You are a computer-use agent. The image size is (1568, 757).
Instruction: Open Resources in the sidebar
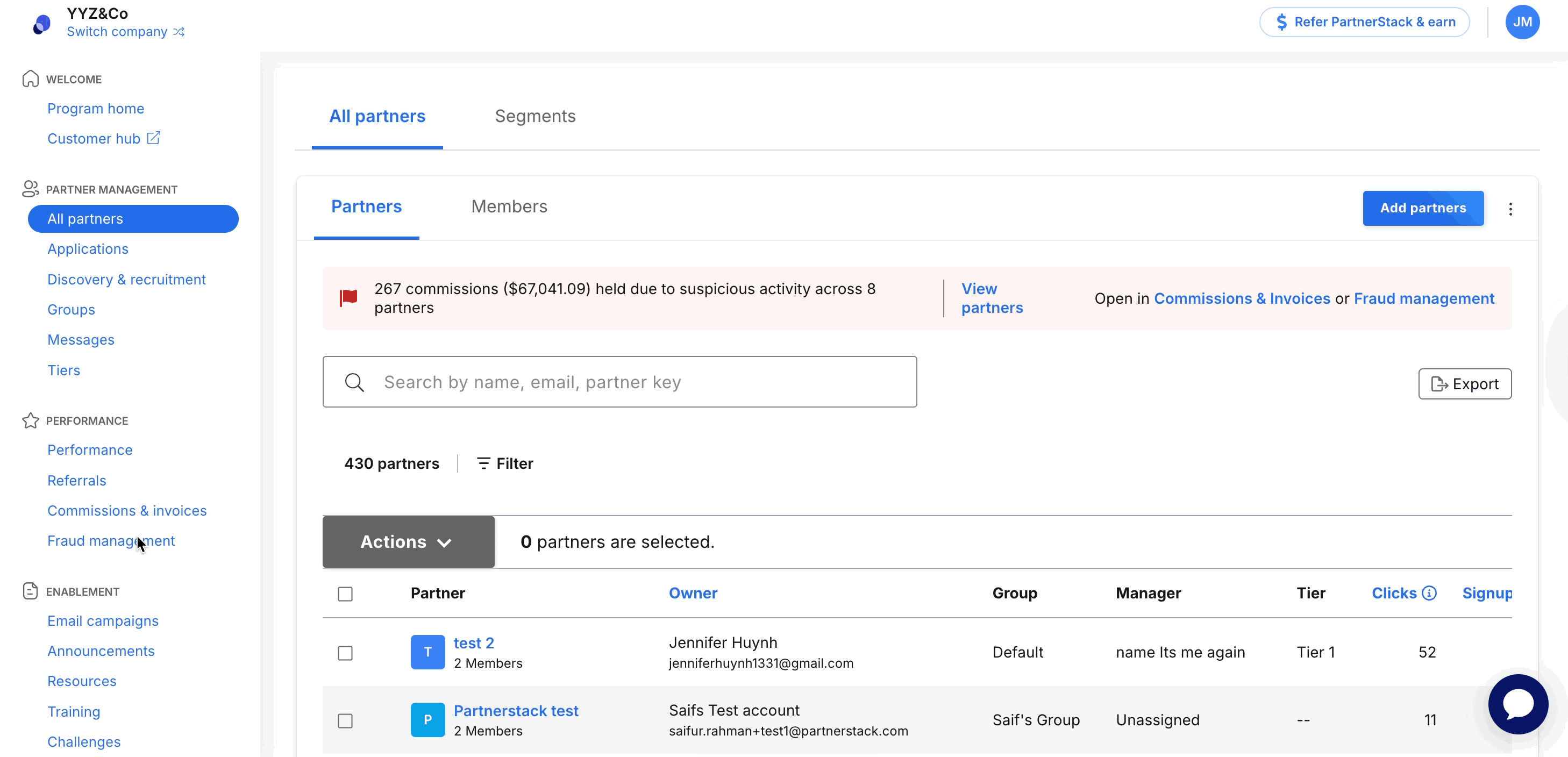82,681
